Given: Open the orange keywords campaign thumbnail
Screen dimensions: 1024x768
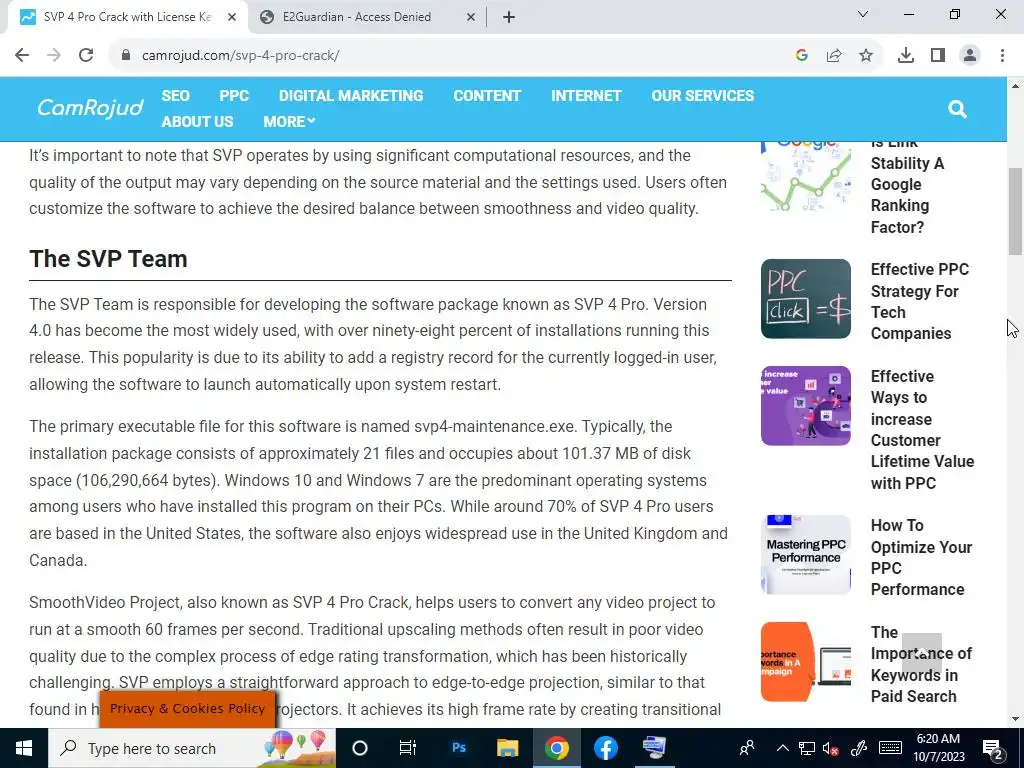Looking at the screenshot, I should coord(806,662).
